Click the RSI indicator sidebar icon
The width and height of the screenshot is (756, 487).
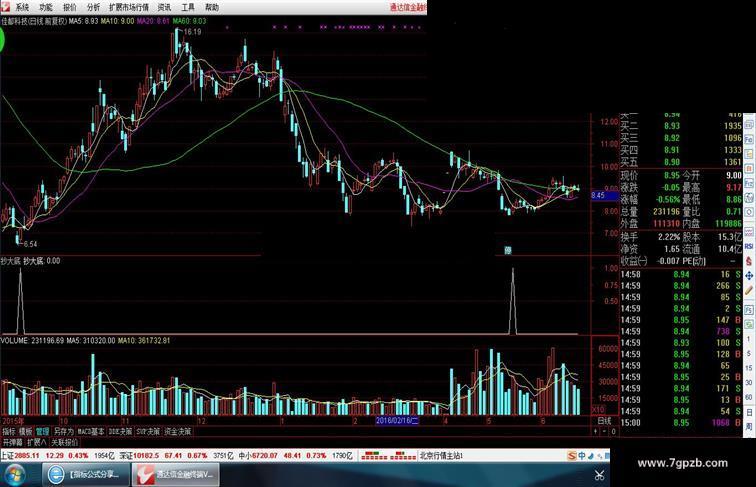point(749,246)
